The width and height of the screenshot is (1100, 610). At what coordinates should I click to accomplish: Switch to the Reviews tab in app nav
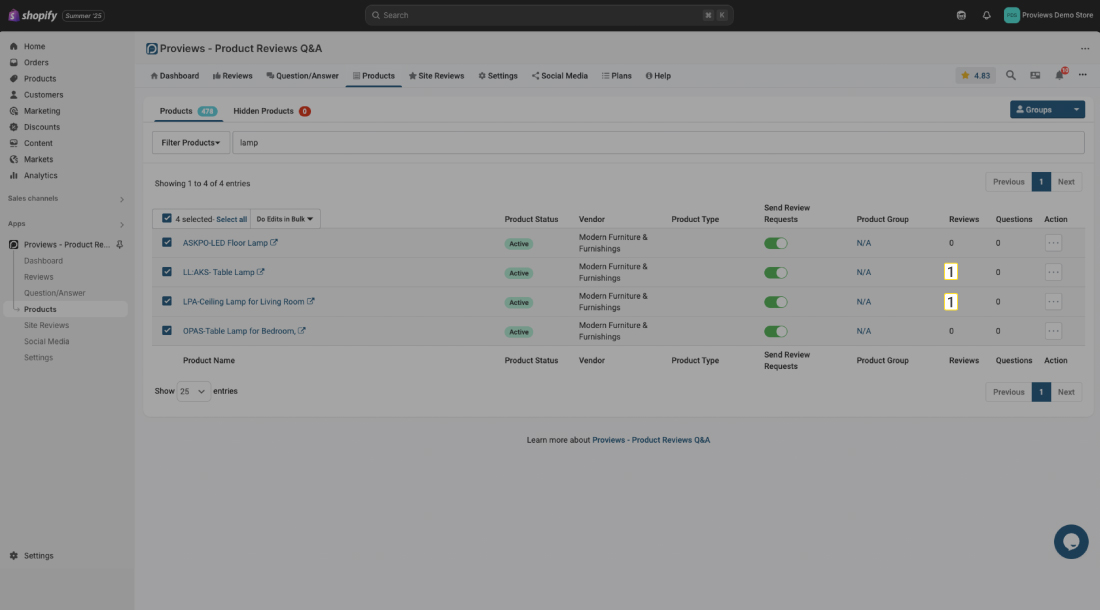point(232,76)
